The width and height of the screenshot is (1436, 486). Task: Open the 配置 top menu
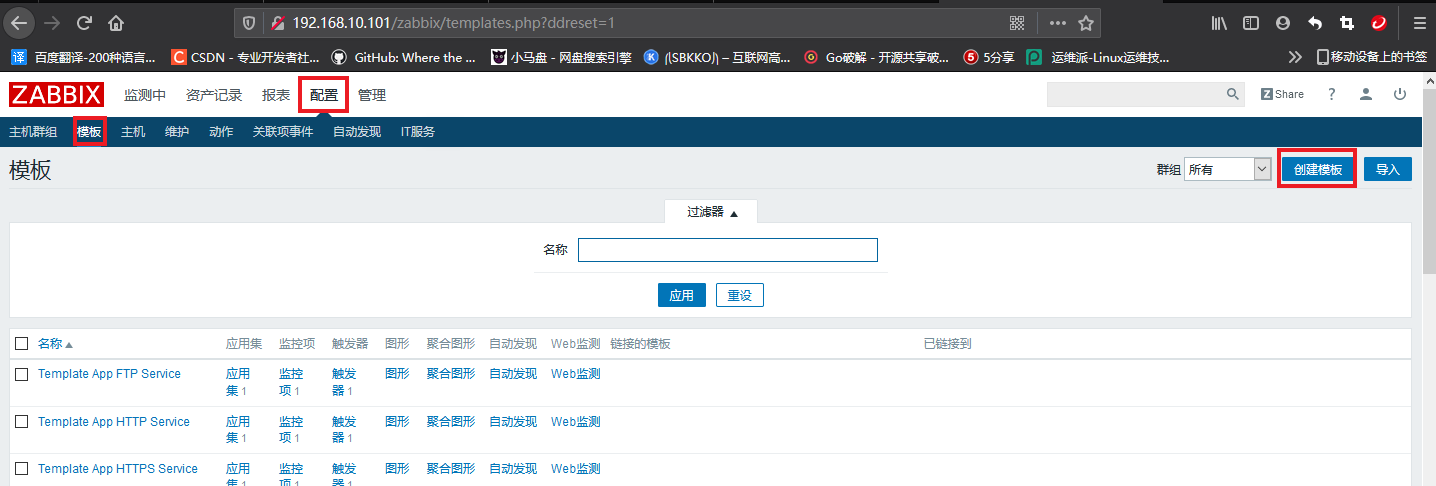click(324, 95)
